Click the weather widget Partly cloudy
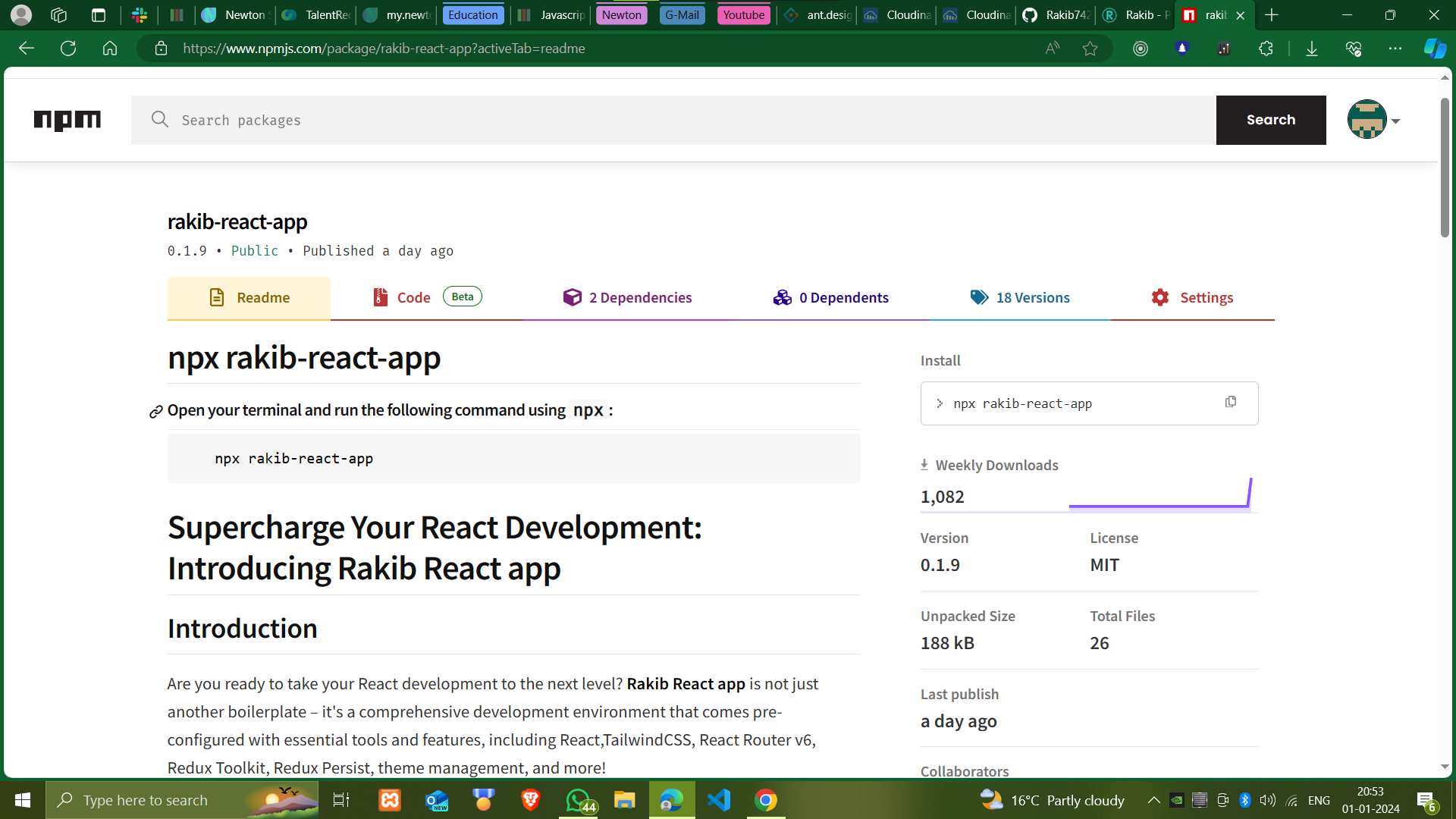Image resolution: width=1456 pixels, height=819 pixels. pos(1053,800)
